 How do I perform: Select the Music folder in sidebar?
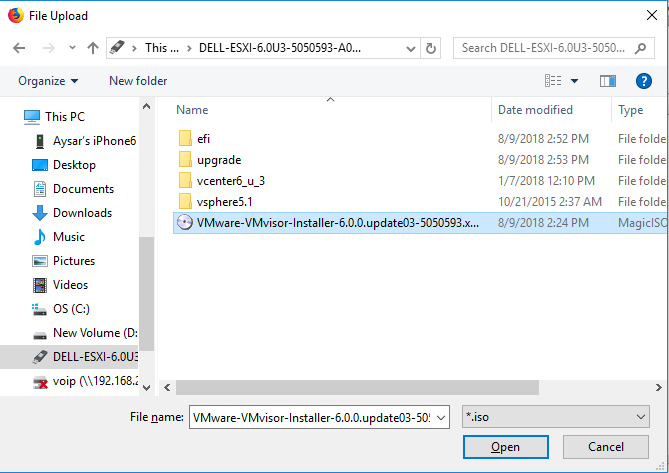click(68, 237)
